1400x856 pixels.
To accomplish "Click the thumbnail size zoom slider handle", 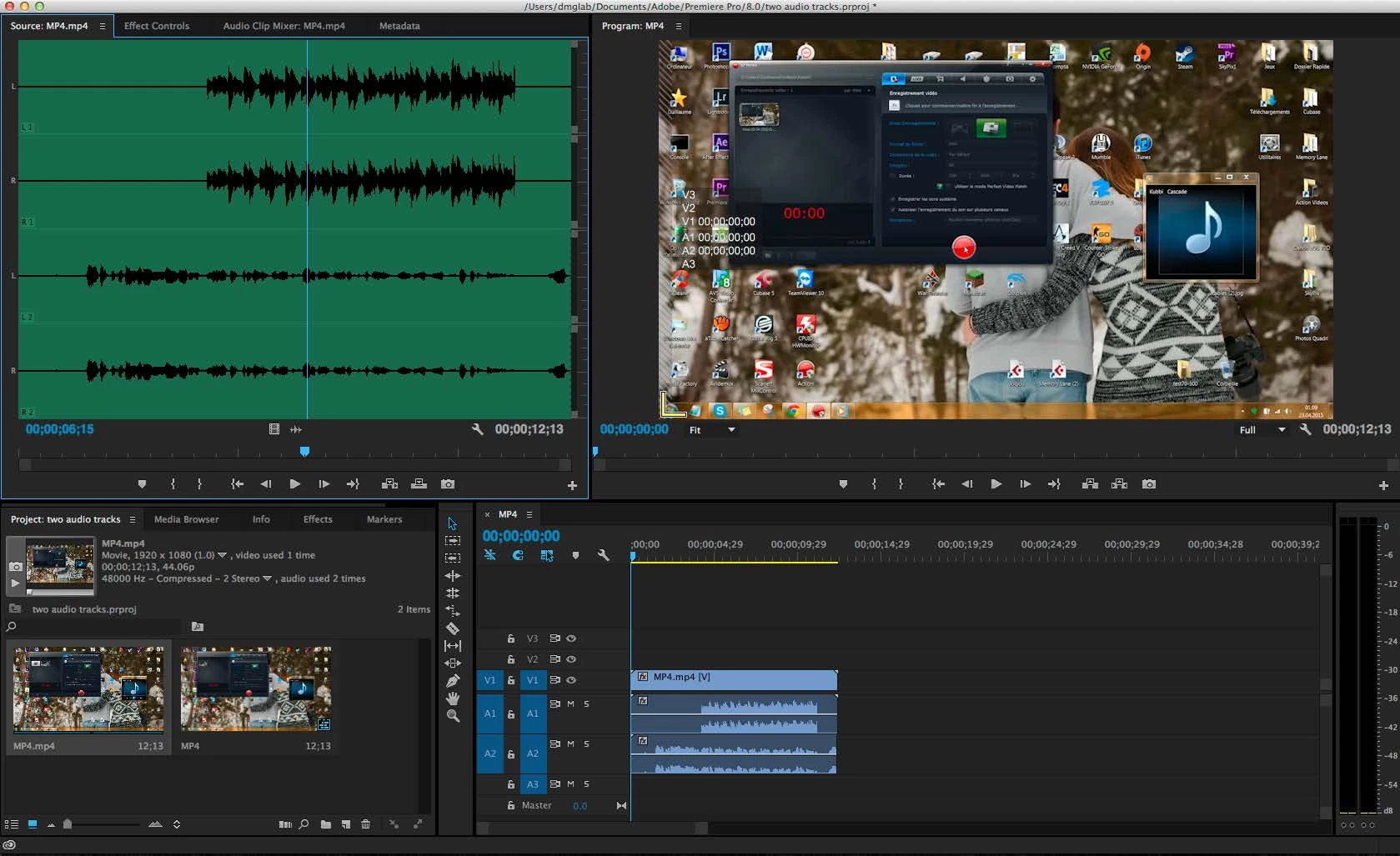I will click(x=68, y=824).
